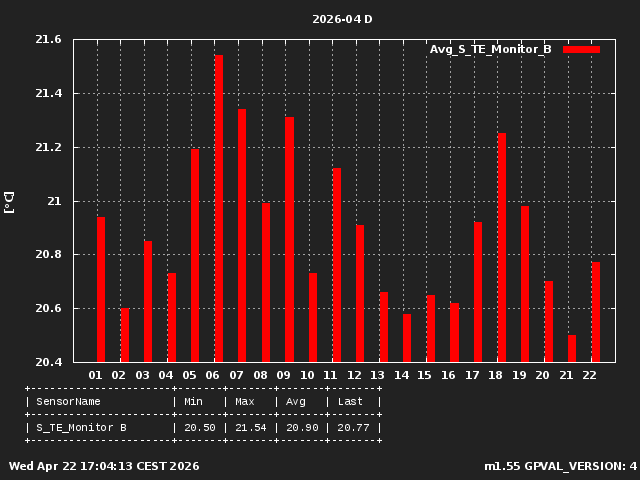Select the red bar for day 04
The image size is (640, 480).
[x=172, y=317]
